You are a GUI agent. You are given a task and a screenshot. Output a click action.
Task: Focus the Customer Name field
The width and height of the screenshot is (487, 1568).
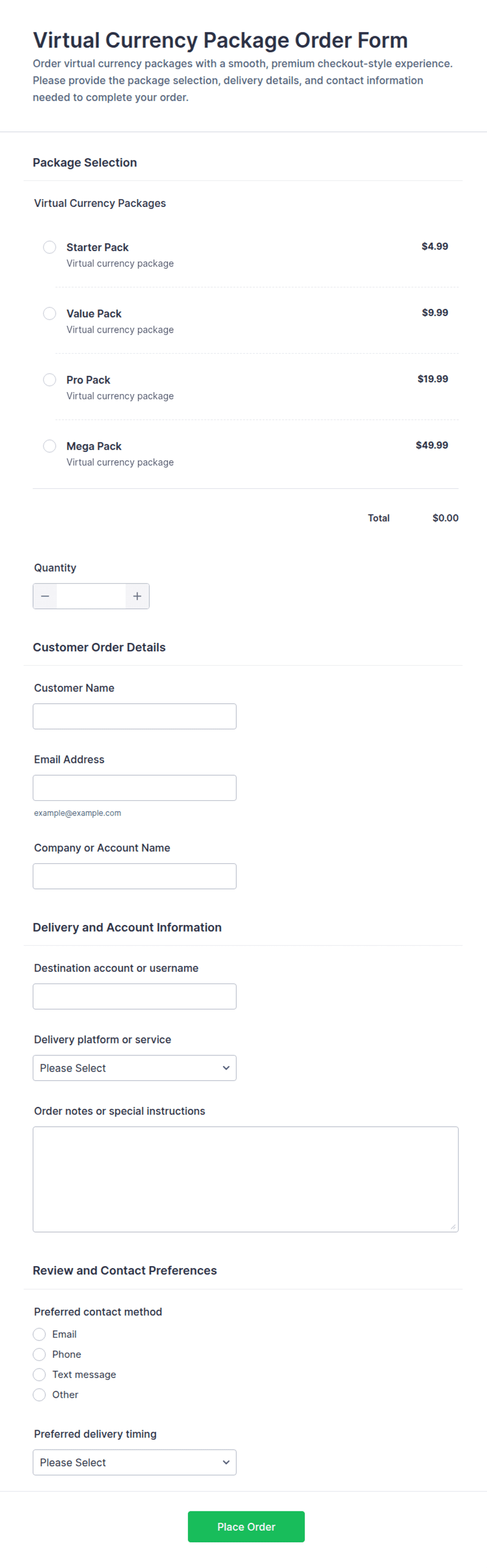pos(135,716)
